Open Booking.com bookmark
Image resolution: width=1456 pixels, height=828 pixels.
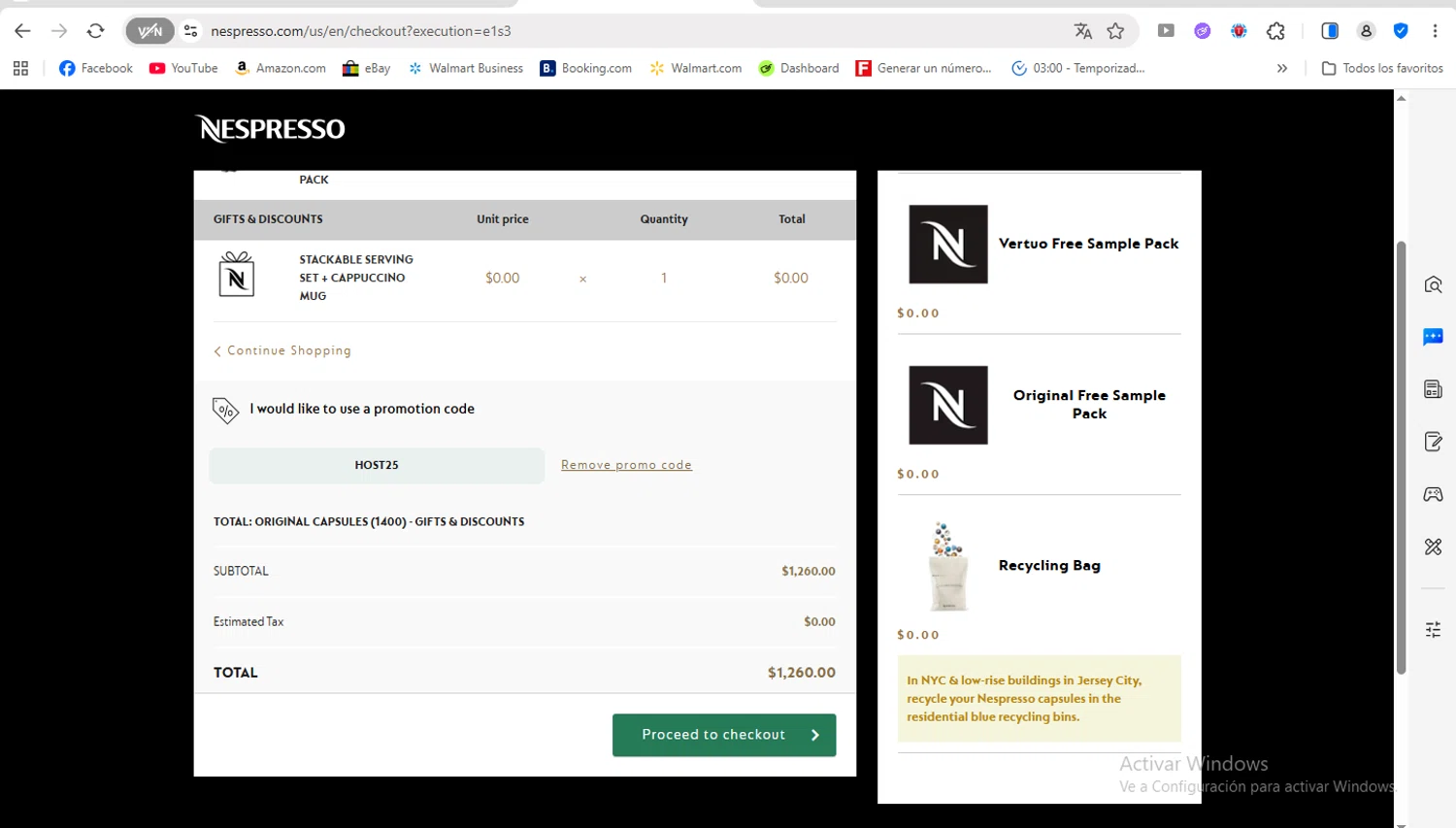(x=586, y=68)
